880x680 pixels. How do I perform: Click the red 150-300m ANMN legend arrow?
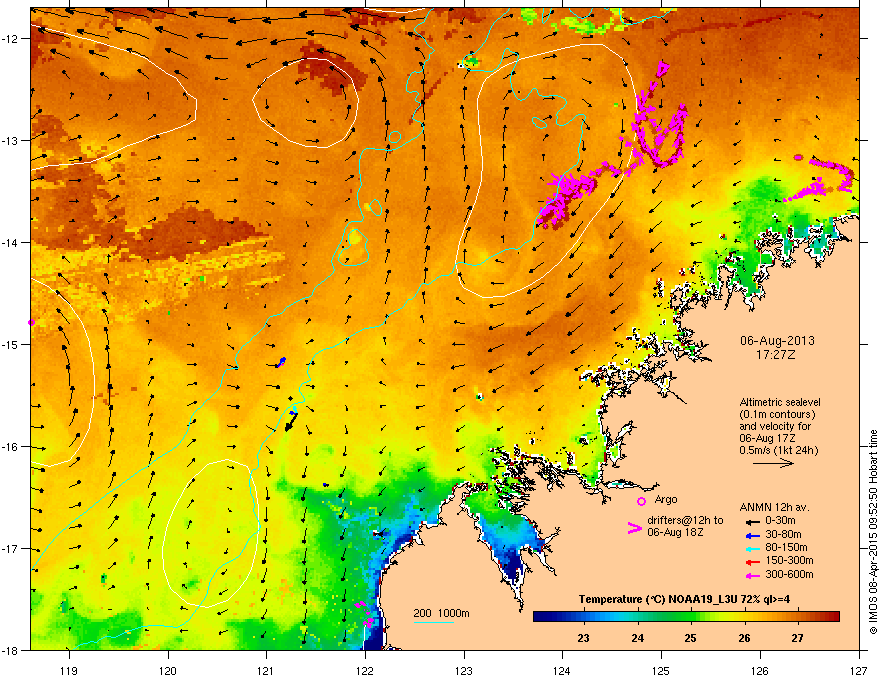[x=752, y=562]
